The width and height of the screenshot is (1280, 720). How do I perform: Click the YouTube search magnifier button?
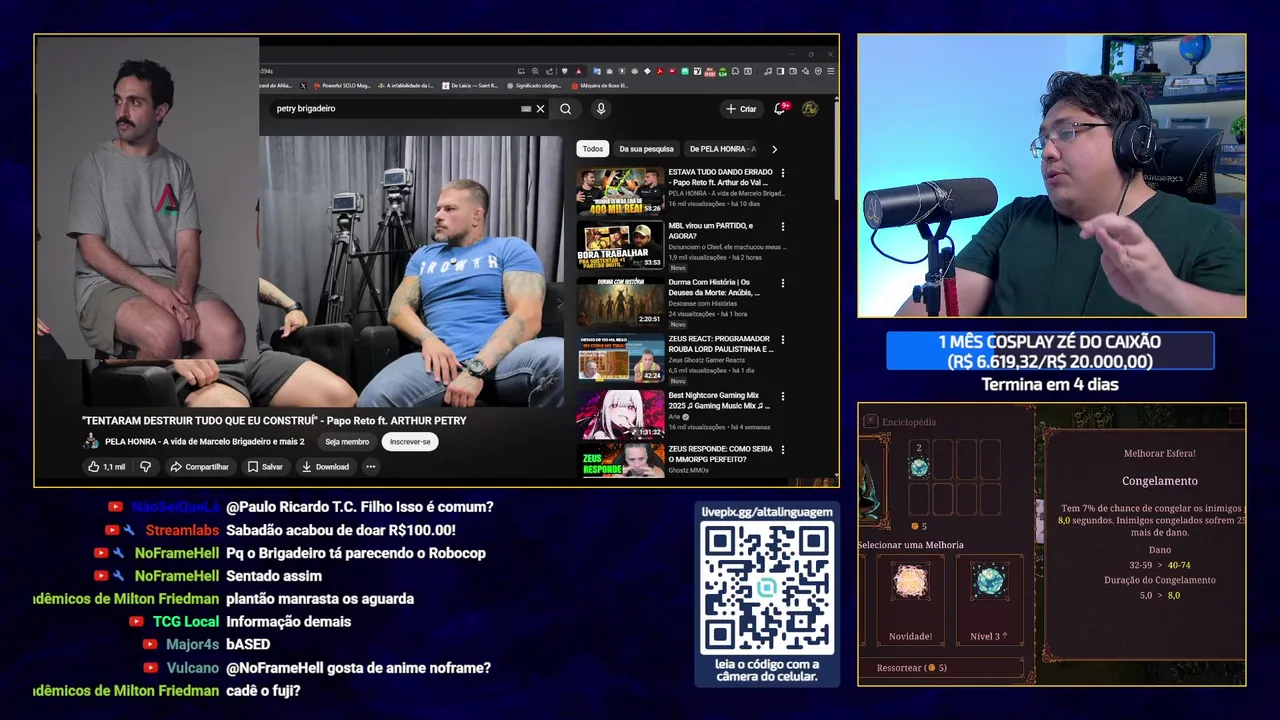click(566, 109)
